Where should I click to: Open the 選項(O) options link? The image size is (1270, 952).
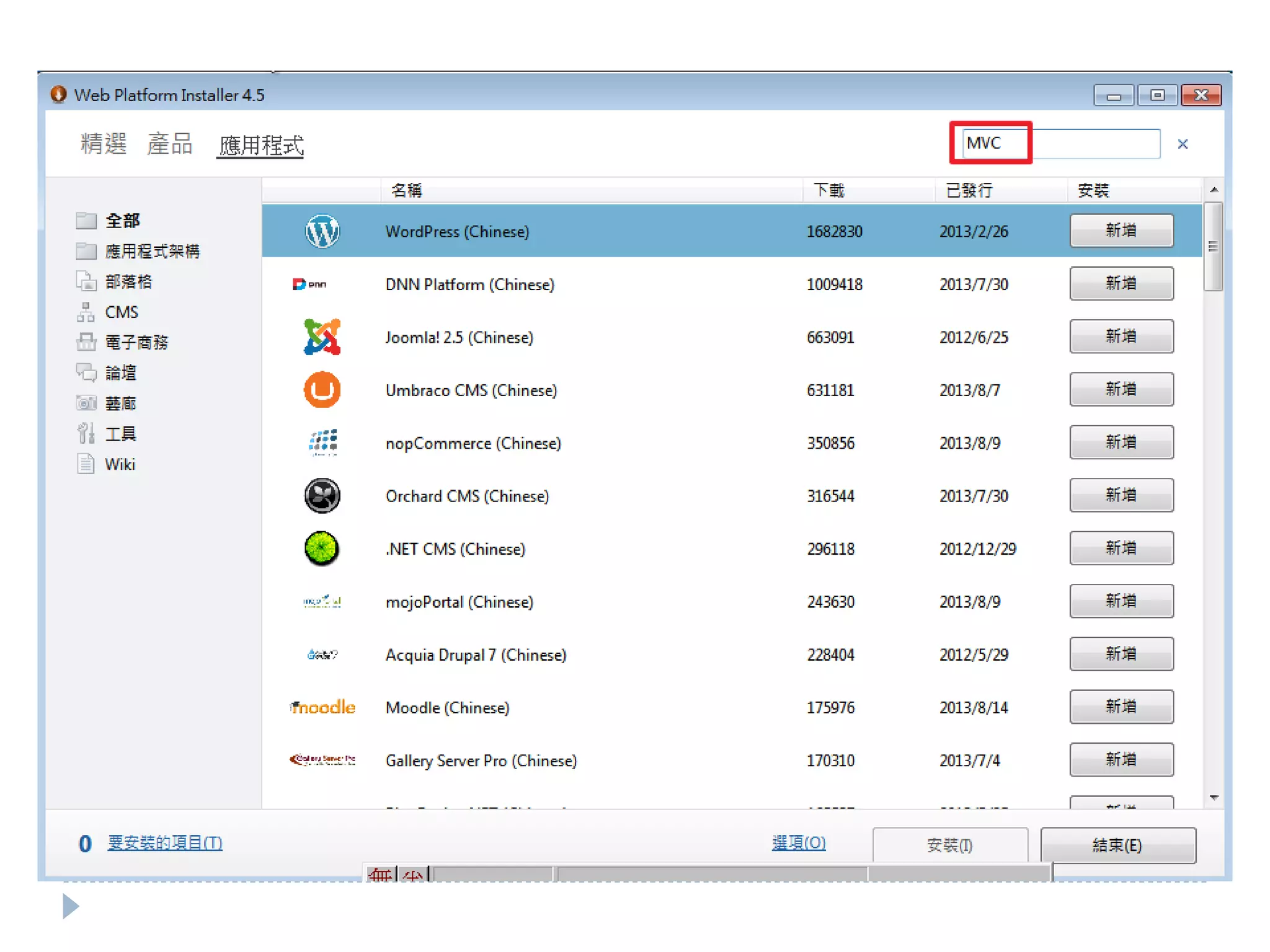[x=798, y=843]
